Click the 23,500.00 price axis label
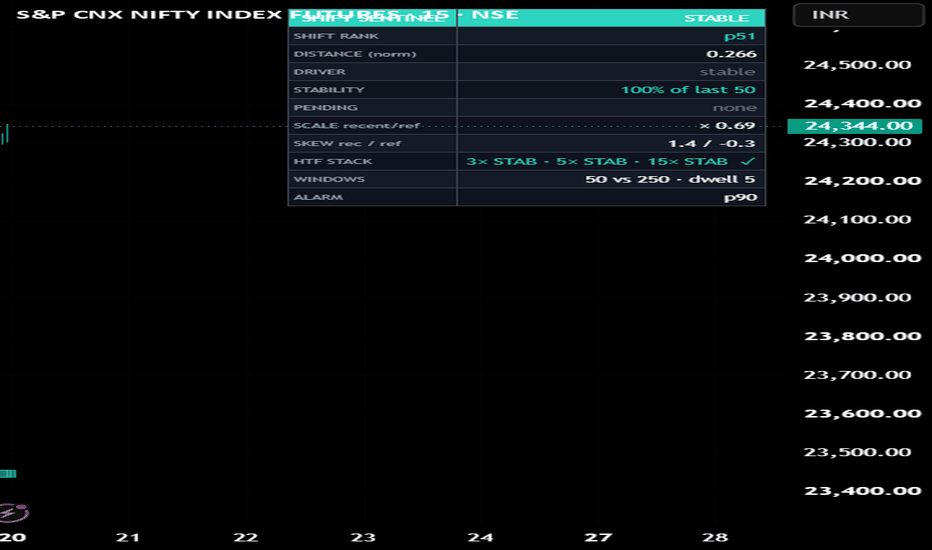The image size is (932, 550). (x=857, y=452)
